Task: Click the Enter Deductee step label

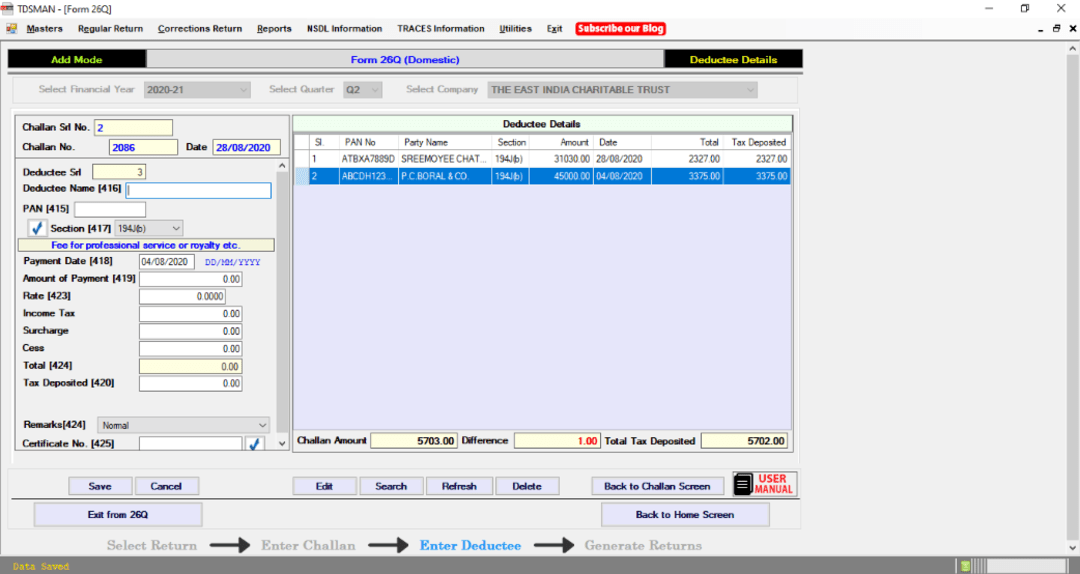Action: (470, 545)
